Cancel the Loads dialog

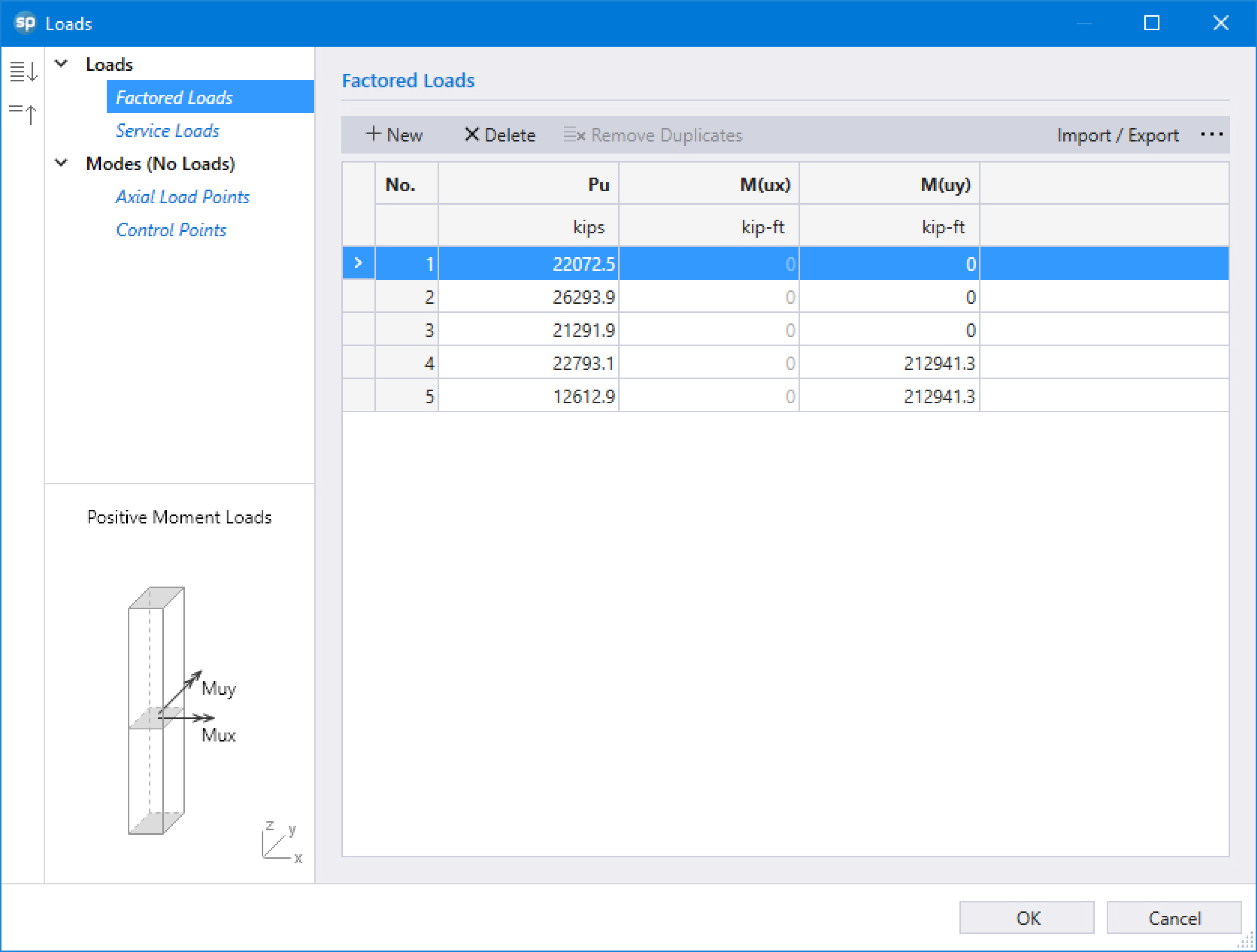point(1174,917)
